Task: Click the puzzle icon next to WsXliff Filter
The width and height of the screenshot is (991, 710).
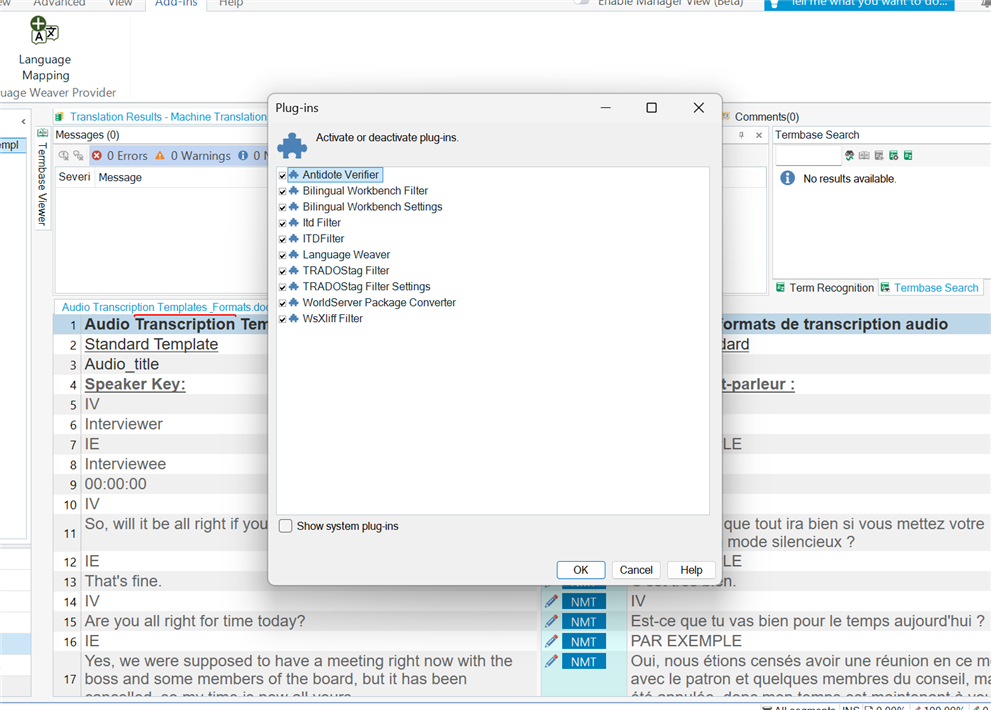Action: point(294,318)
